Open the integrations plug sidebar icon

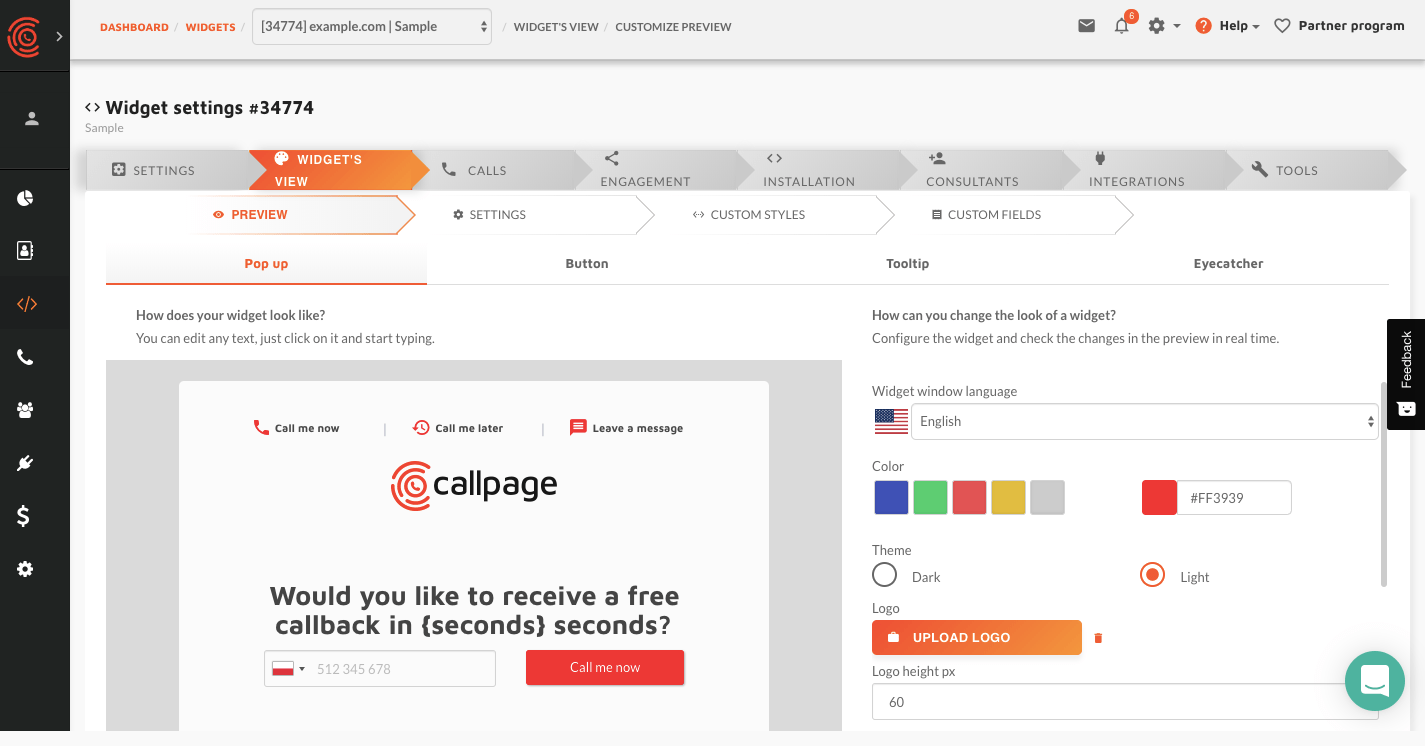coord(26,463)
